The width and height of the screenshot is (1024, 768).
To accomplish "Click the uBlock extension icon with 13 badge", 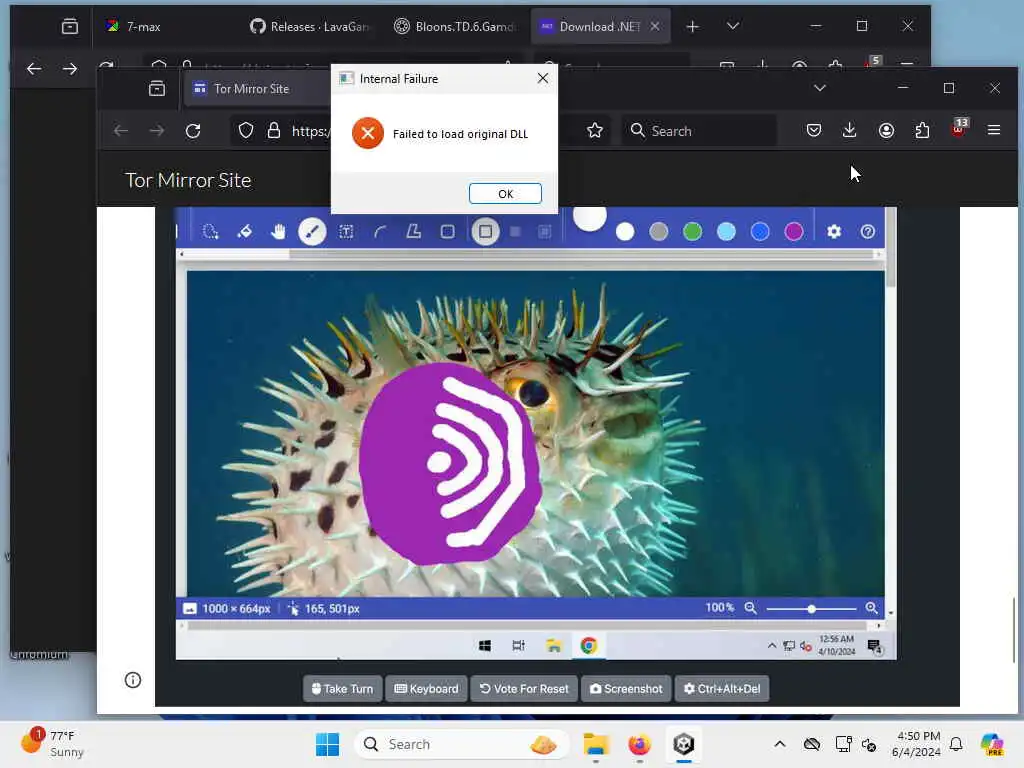I will 959,129.
